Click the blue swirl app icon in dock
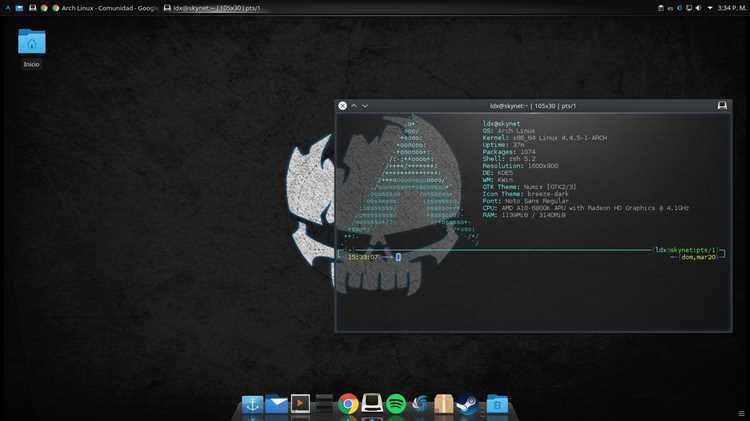The height and width of the screenshot is (421, 750). pos(419,404)
